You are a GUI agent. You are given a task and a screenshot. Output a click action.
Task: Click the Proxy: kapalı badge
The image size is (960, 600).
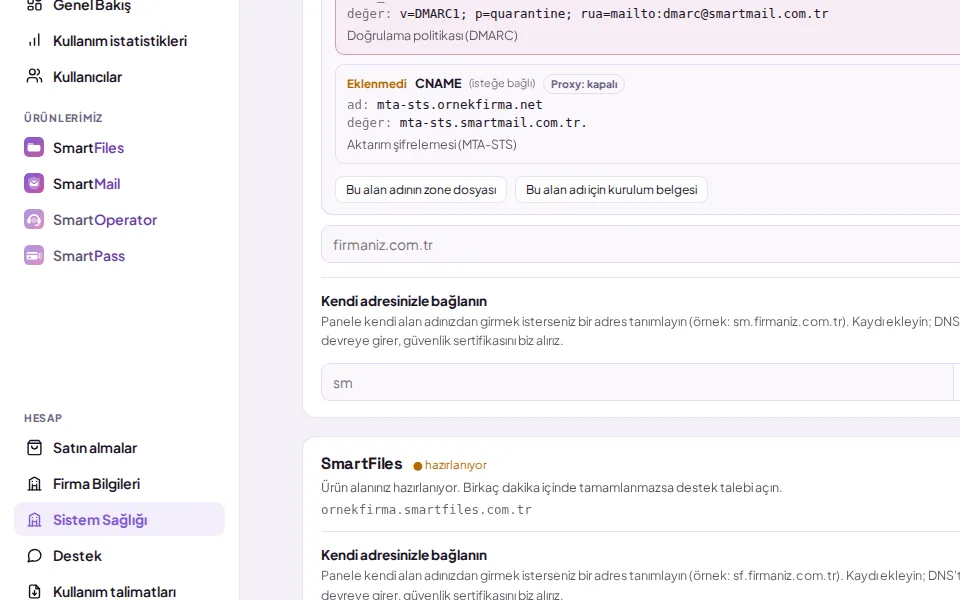pyautogui.click(x=584, y=84)
